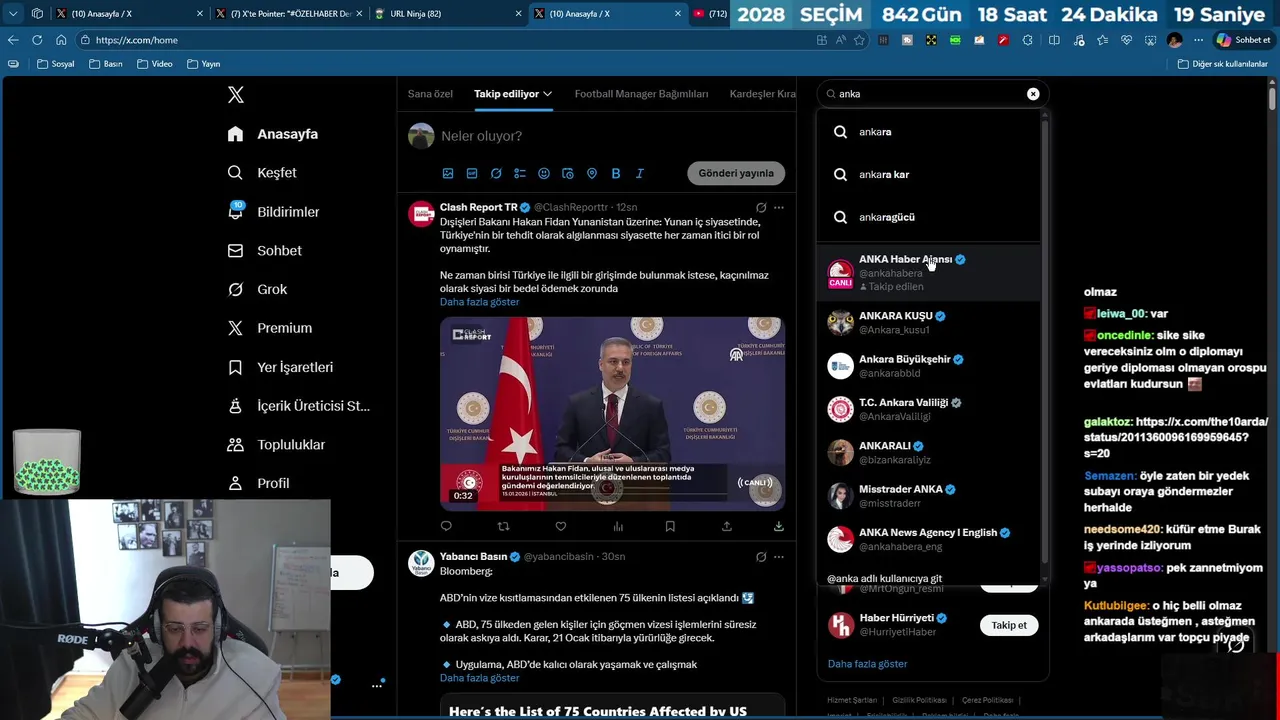Image resolution: width=1280 pixels, height=720 pixels.
Task: Go to Anasayfa in the X sidebar
Action: 273,134
